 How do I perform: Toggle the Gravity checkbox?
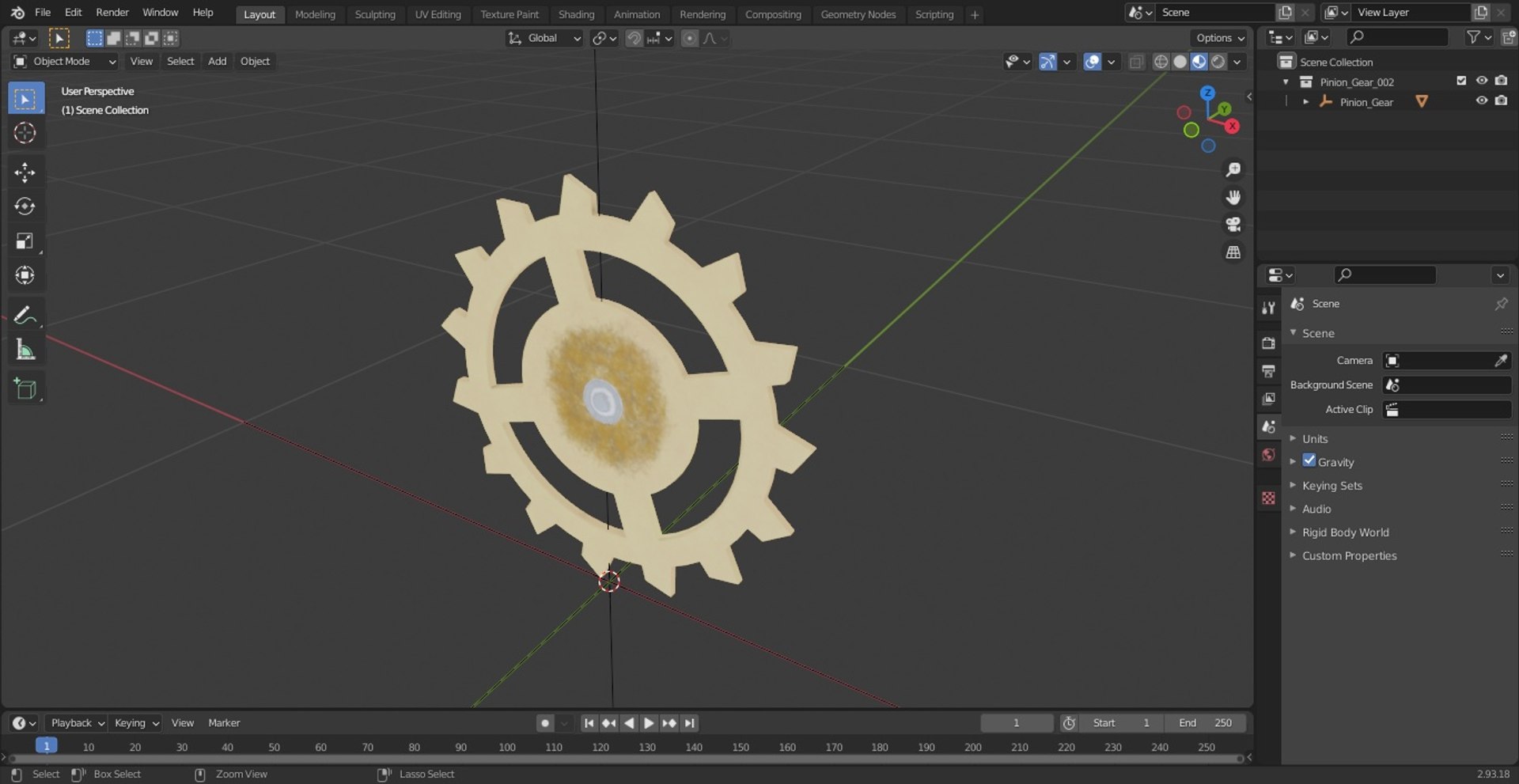[x=1309, y=460]
